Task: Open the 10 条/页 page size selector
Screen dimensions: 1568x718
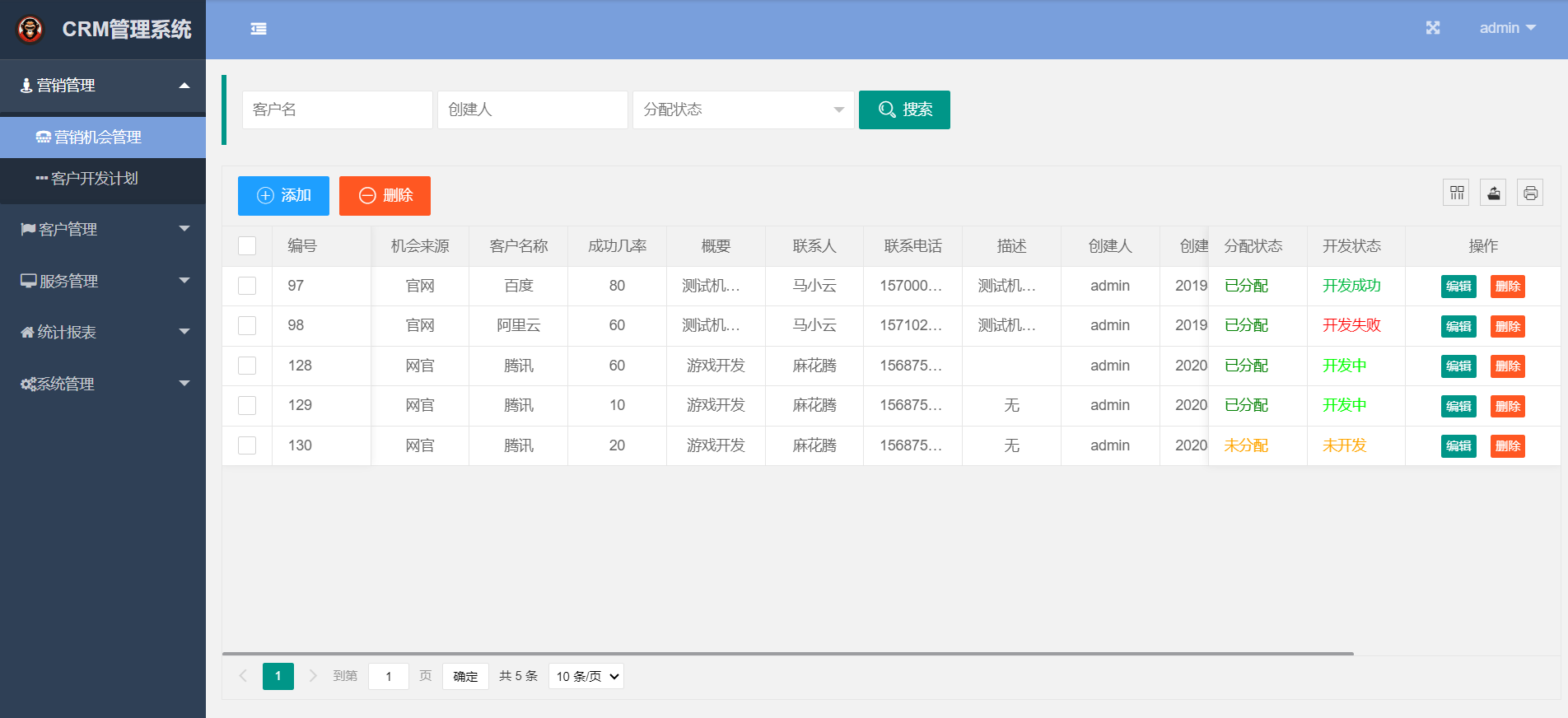Action: pos(586,676)
